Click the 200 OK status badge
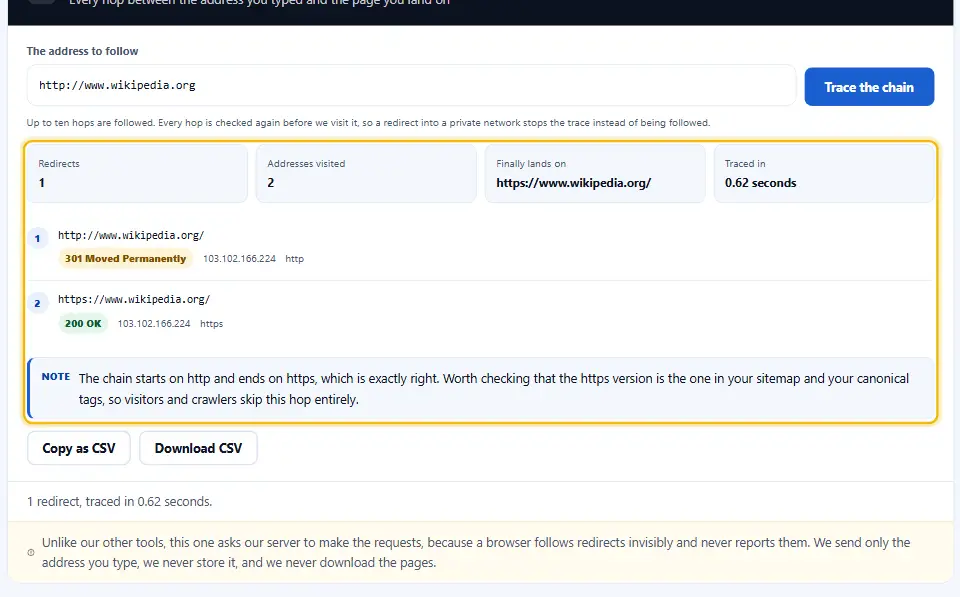Viewport: 960px width, 597px height. coord(83,323)
